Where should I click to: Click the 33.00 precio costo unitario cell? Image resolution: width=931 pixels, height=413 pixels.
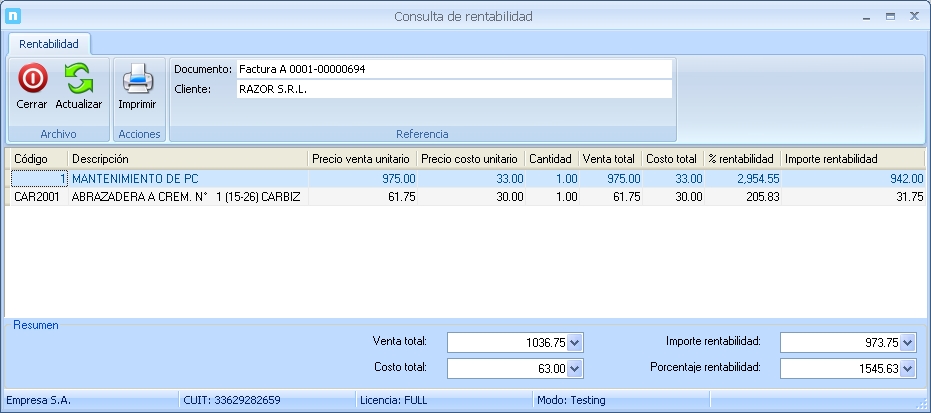click(471, 179)
